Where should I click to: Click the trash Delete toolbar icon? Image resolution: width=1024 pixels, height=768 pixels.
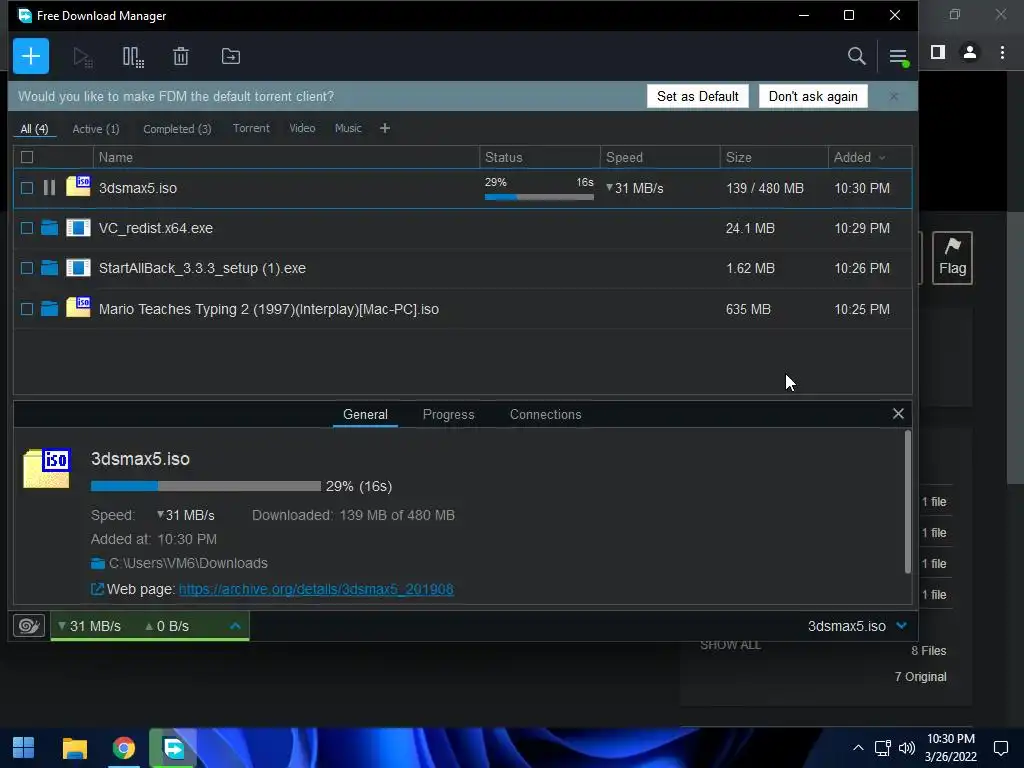181,56
